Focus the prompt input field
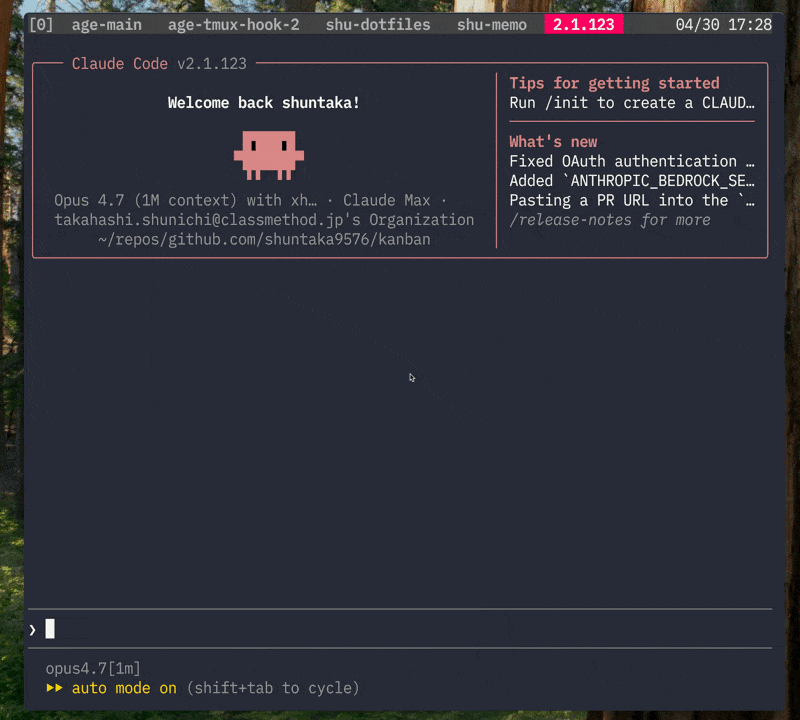800x720 pixels. click(400, 629)
